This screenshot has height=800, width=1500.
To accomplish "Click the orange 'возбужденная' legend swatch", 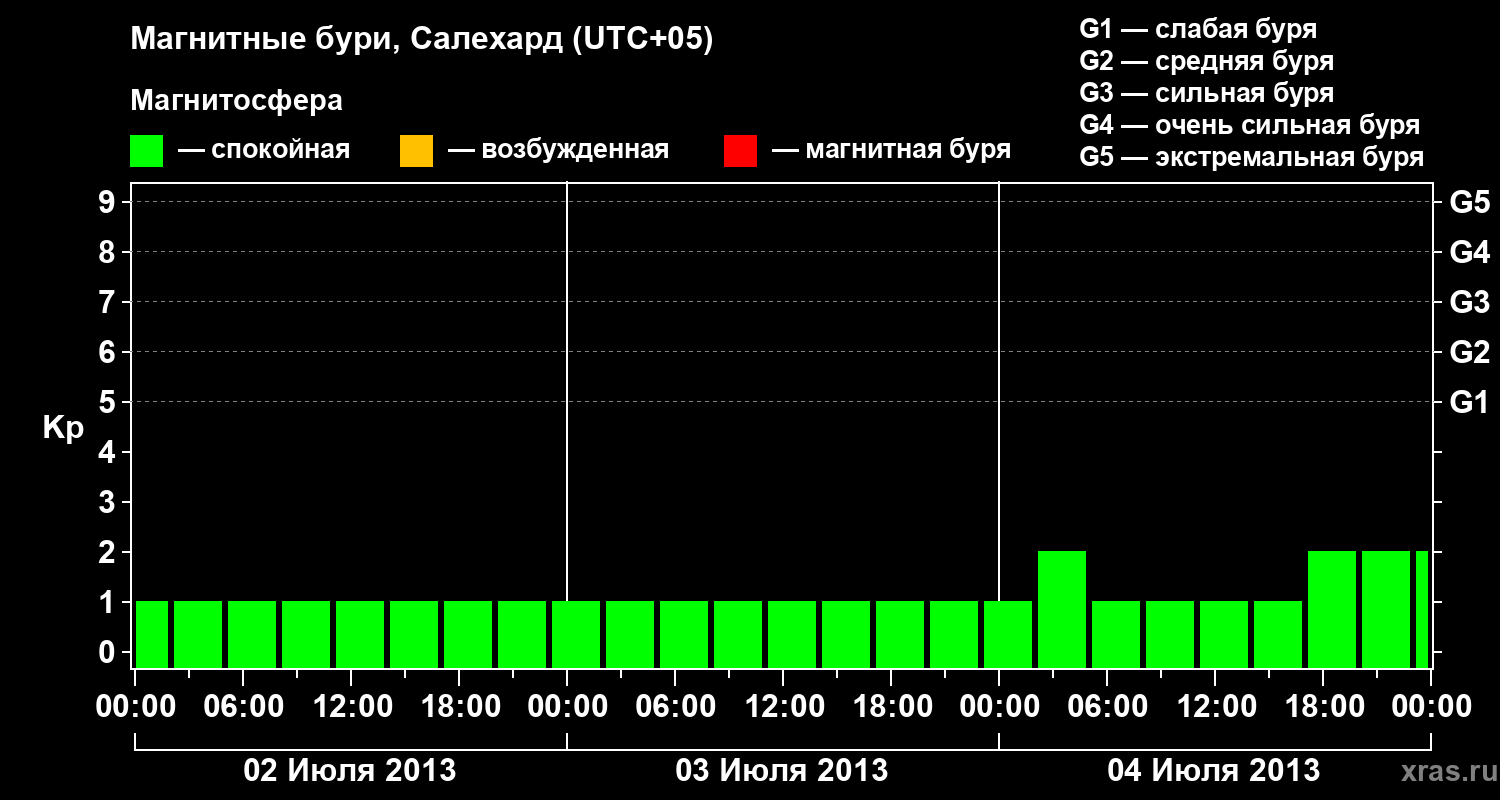I will [416, 151].
